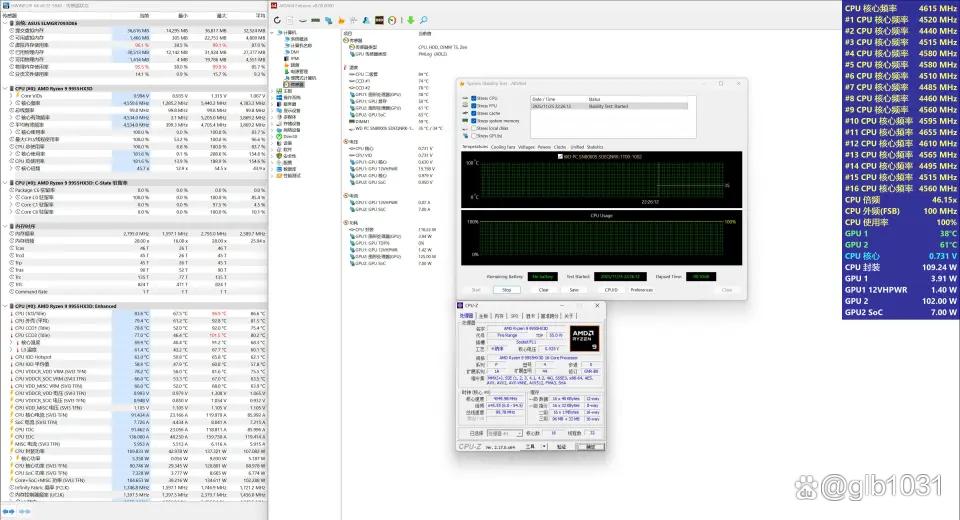Image resolution: width=960 pixels, height=520 pixels.
Task: Switch to the Cooling Fans tab
Action: click(503, 147)
